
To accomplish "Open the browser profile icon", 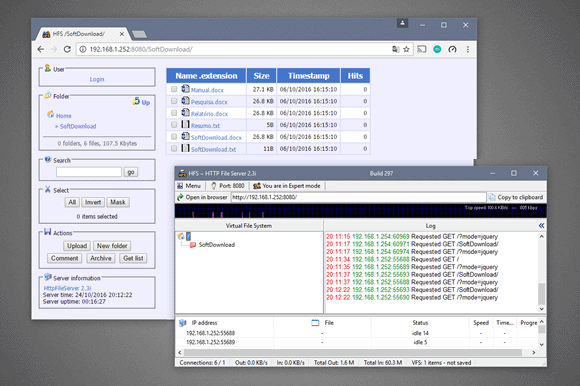I will point(402,23).
